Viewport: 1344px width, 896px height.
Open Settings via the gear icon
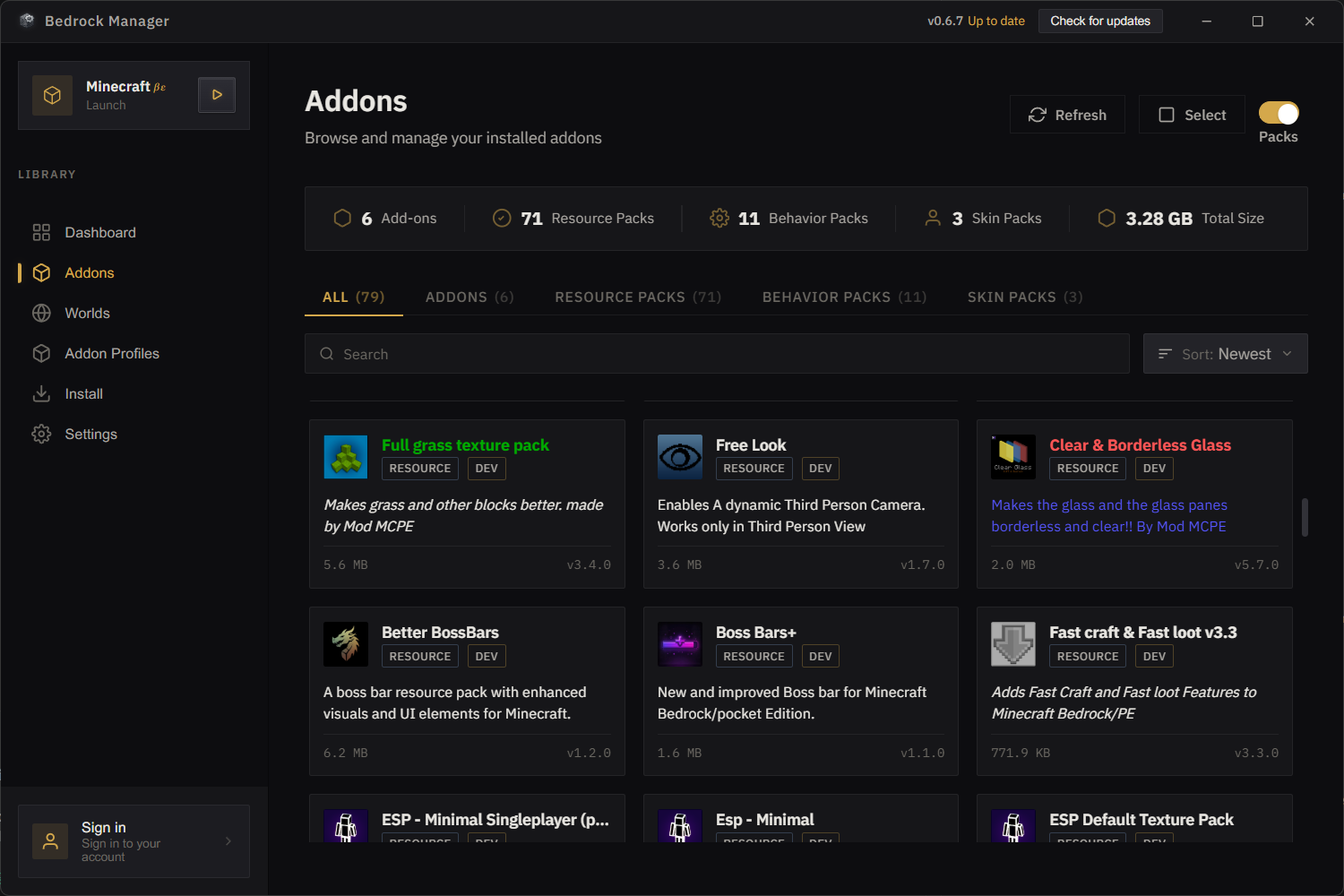click(41, 434)
